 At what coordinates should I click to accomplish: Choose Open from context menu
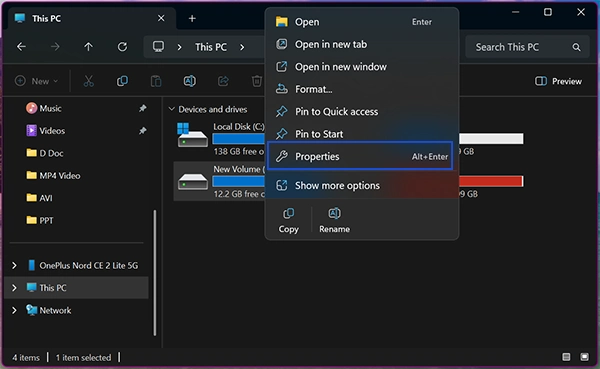coord(362,22)
